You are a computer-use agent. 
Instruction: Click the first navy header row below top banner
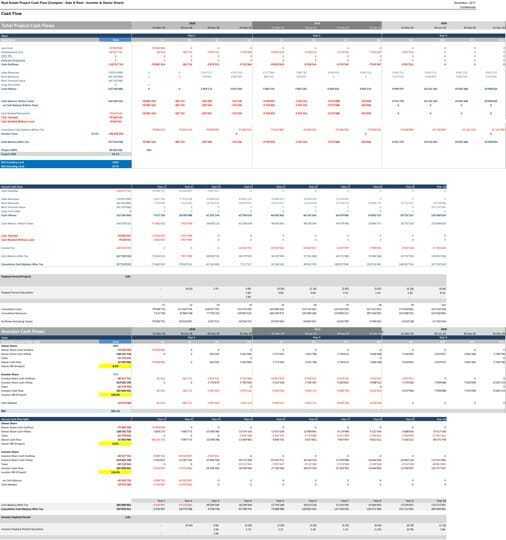click(x=253, y=35)
